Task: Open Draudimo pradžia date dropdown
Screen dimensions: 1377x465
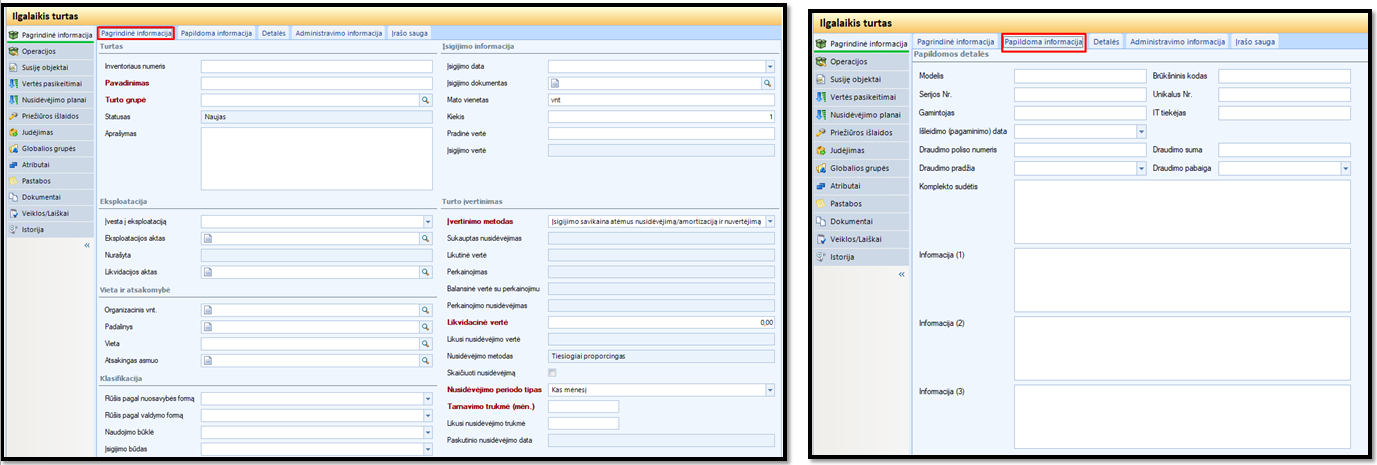Action: tap(1141, 168)
